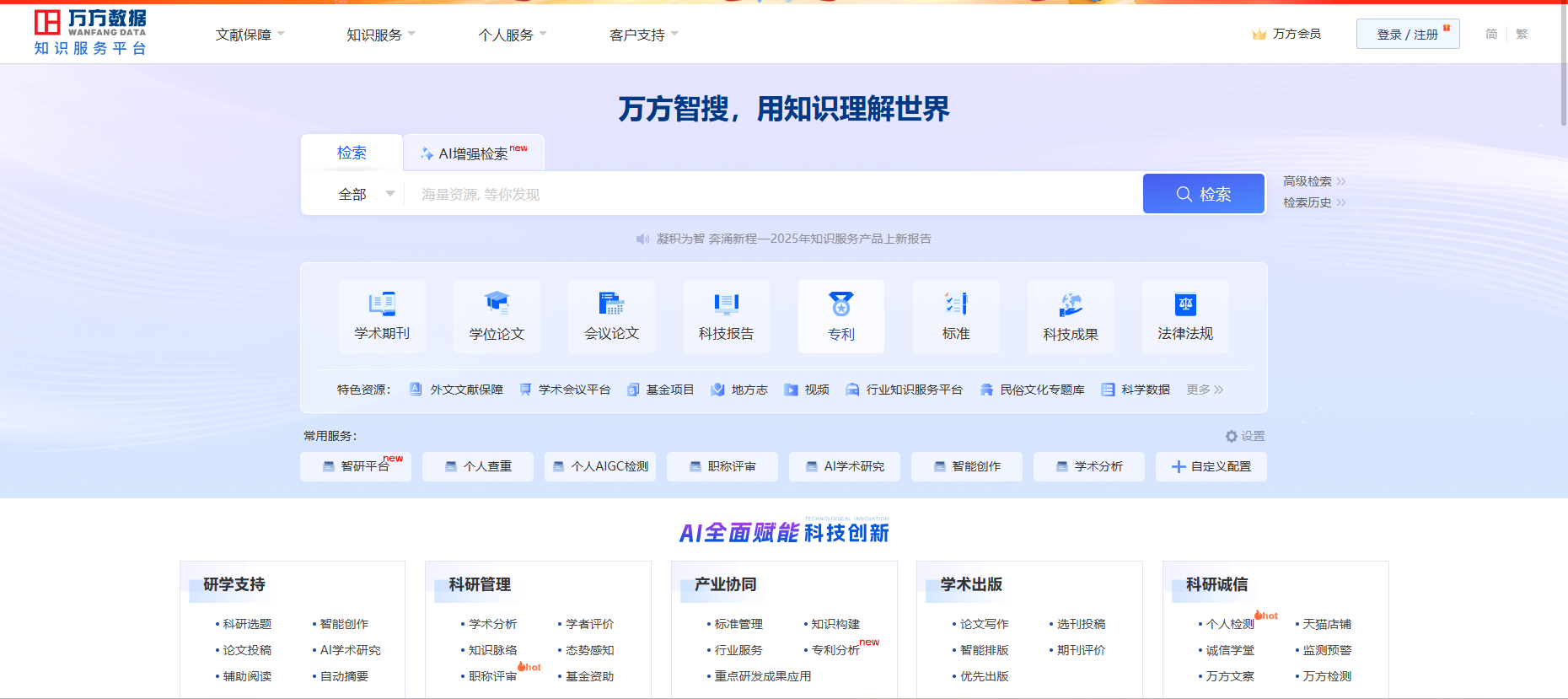Open 检索历史 search history
This screenshot has height=699, width=1568.
coord(1314,202)
